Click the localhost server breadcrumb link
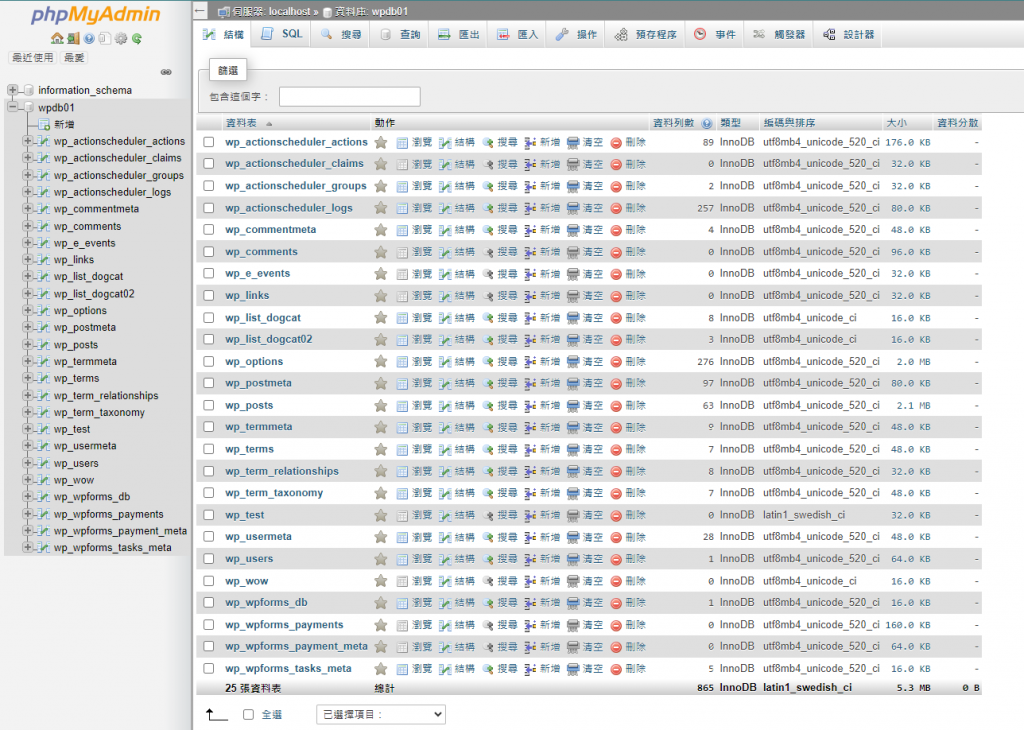Screen dimensions: 1024x730 click(x=271, y=11)
